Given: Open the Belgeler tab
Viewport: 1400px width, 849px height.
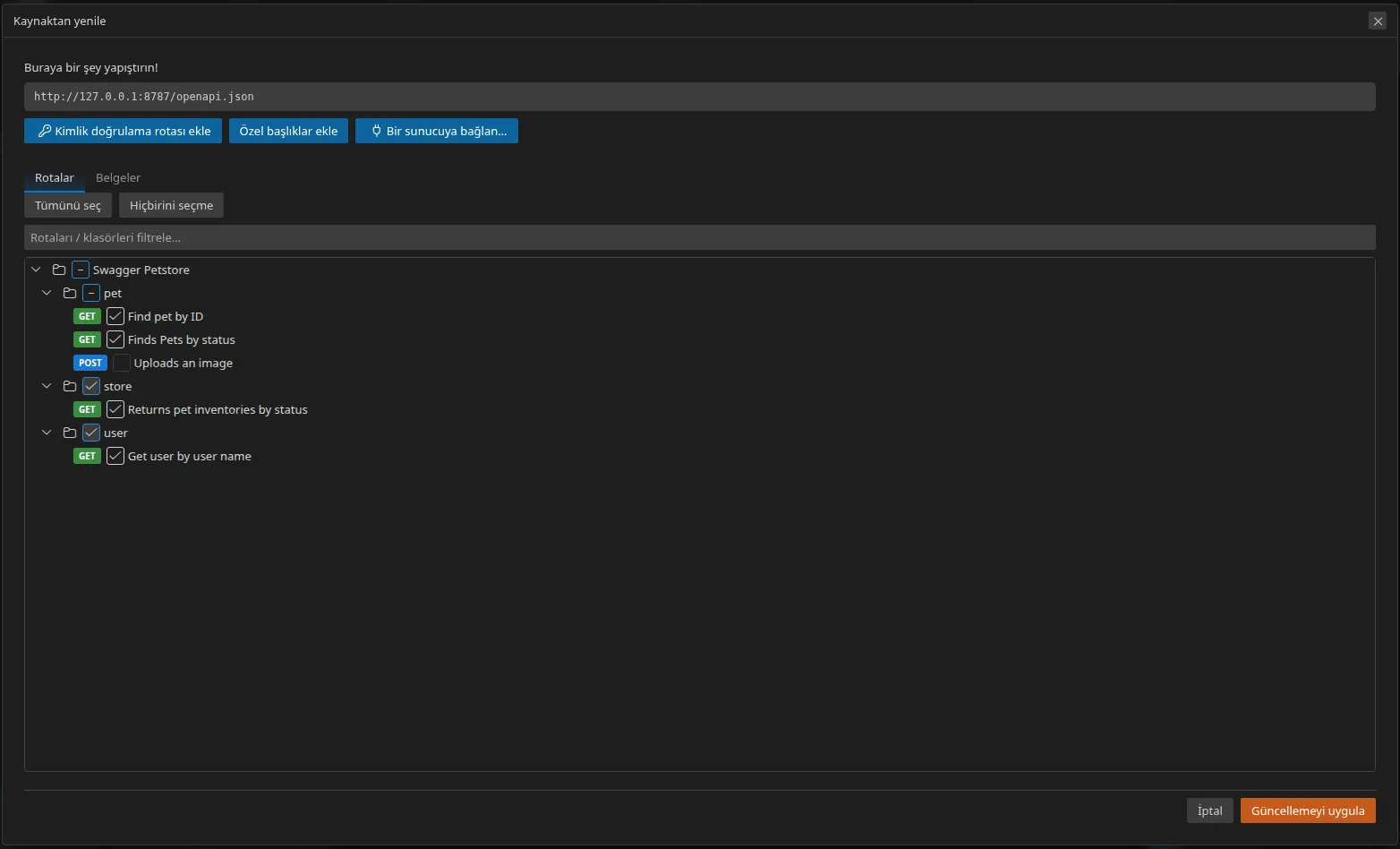Looking at the screenshot, I should (118, 177).
